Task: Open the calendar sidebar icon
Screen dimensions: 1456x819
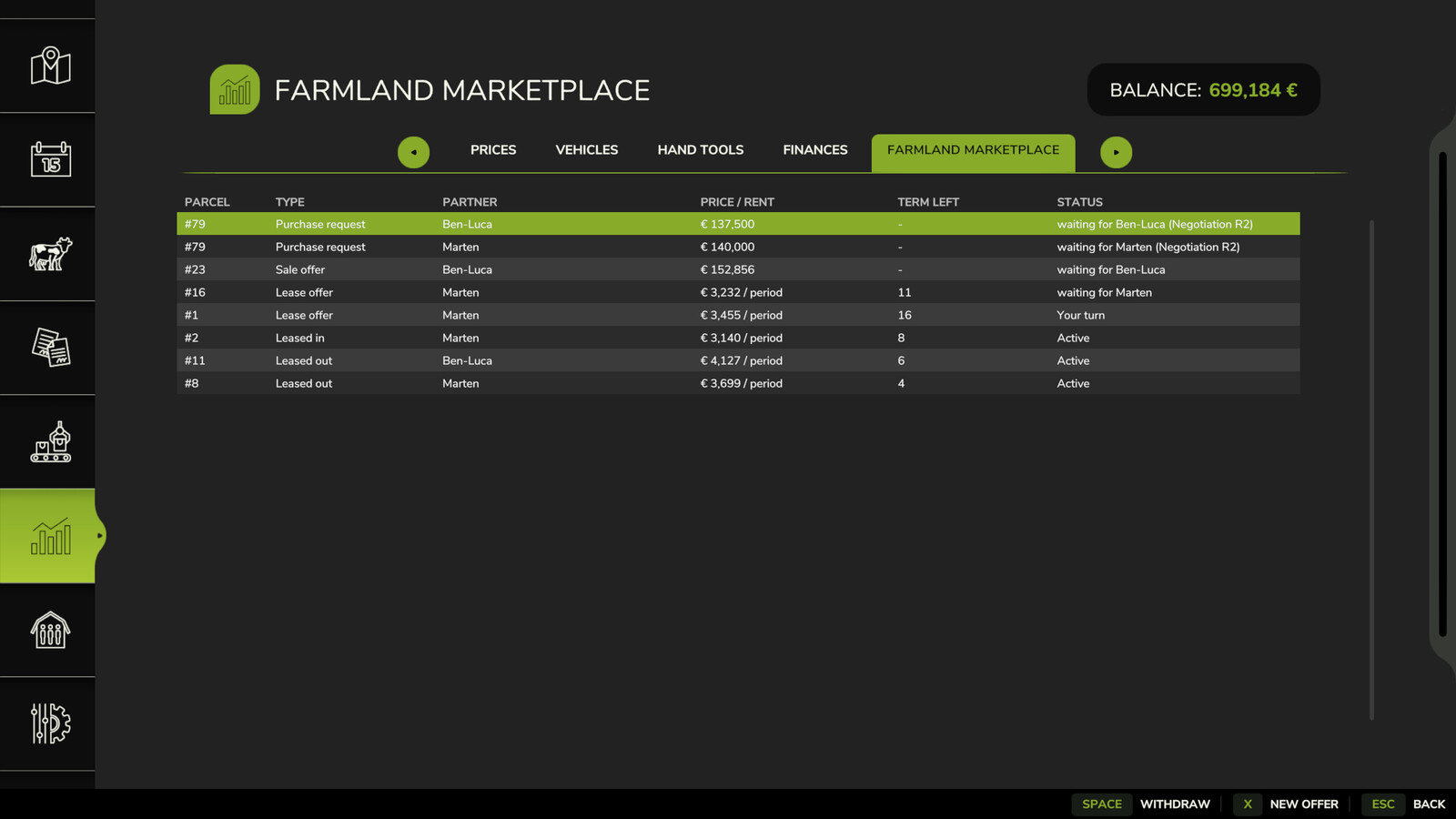Action: (51, 159)
